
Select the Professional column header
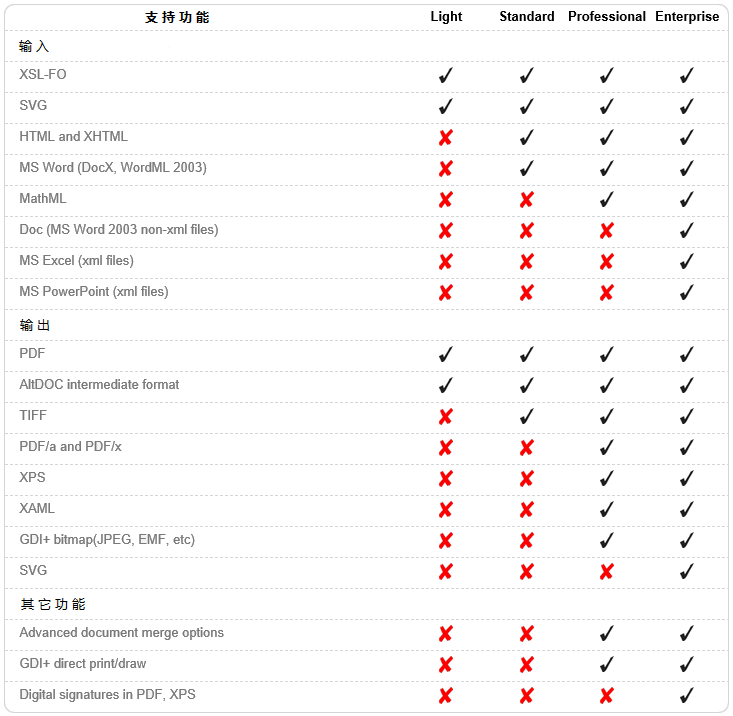pyautogui.click(x=607, y=16)
